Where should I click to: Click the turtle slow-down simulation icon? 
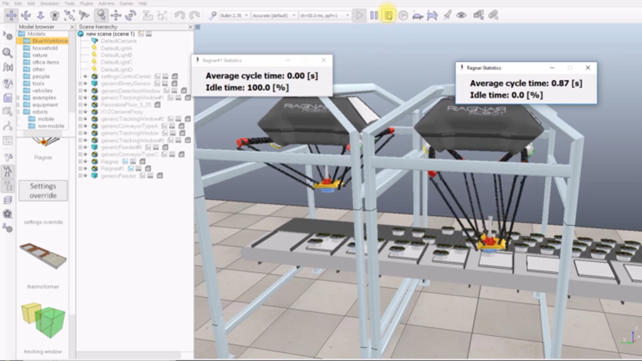pos(418,16)
